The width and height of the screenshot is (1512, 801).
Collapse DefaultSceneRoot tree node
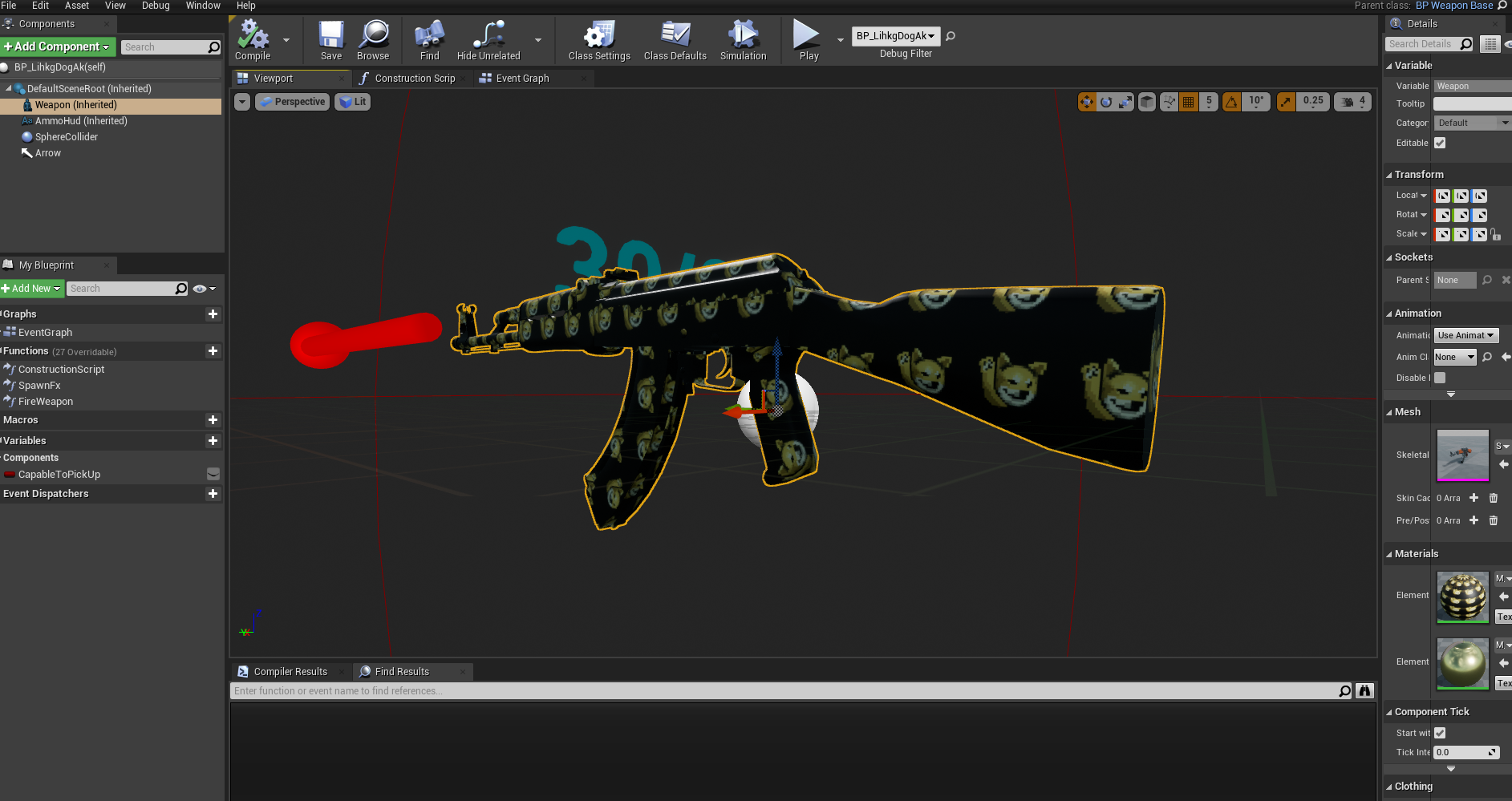pyautogui.click(x=8, y=89)
